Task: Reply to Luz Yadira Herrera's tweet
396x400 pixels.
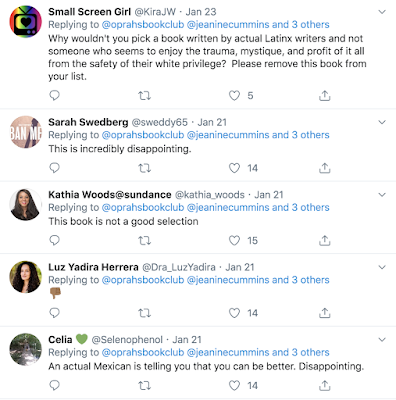Action: [54, 313]
